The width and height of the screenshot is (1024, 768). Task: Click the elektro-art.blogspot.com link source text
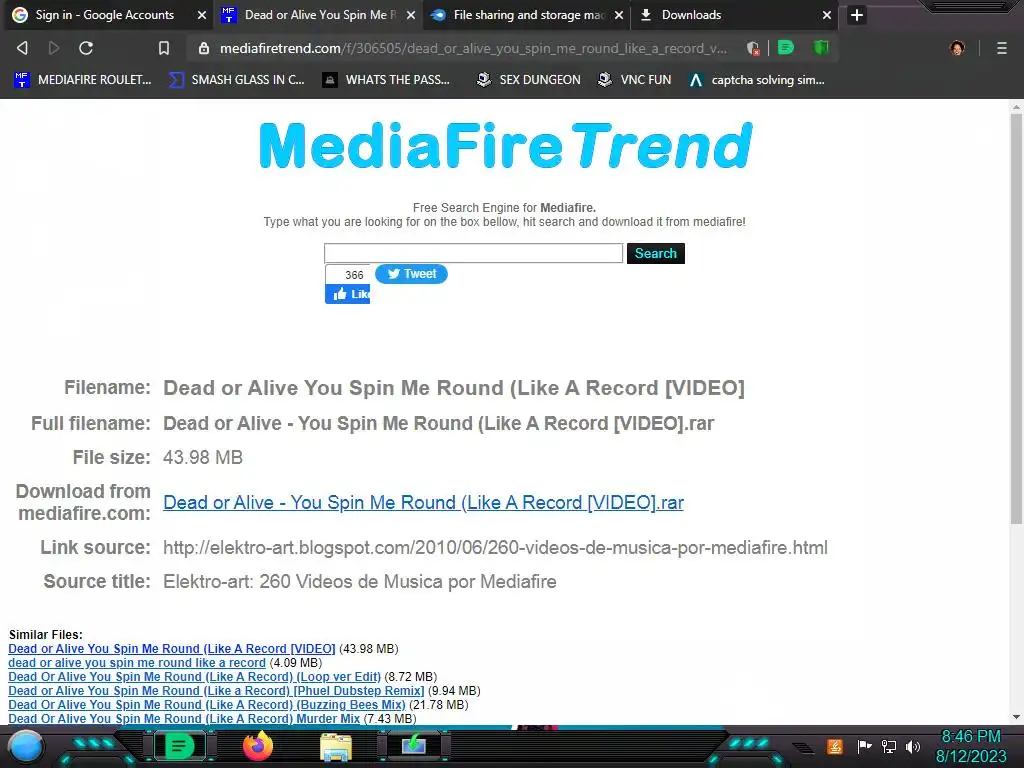click(x=495, y=547)
